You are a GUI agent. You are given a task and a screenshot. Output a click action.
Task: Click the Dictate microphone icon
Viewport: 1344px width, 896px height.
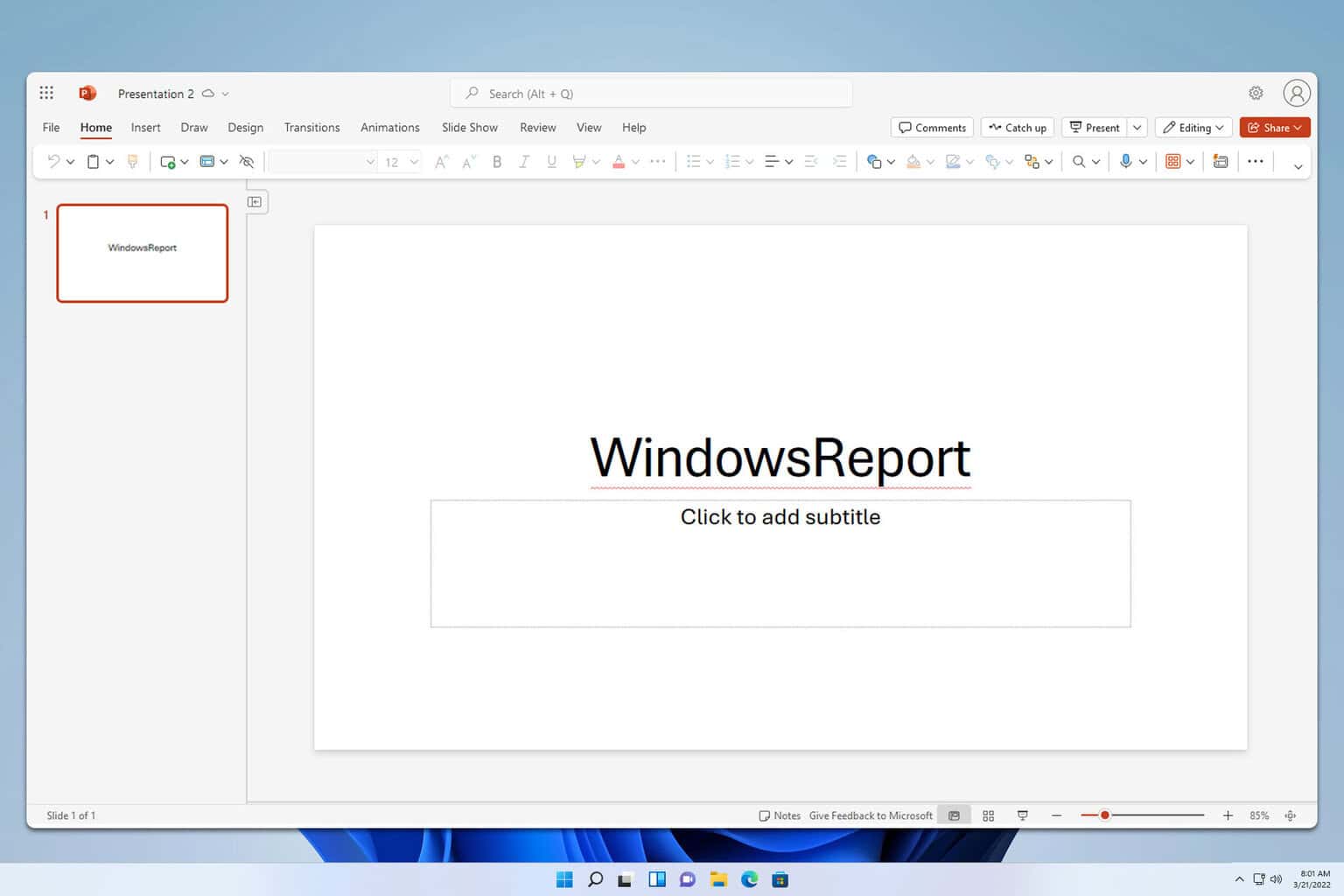tap(1126, 161)
